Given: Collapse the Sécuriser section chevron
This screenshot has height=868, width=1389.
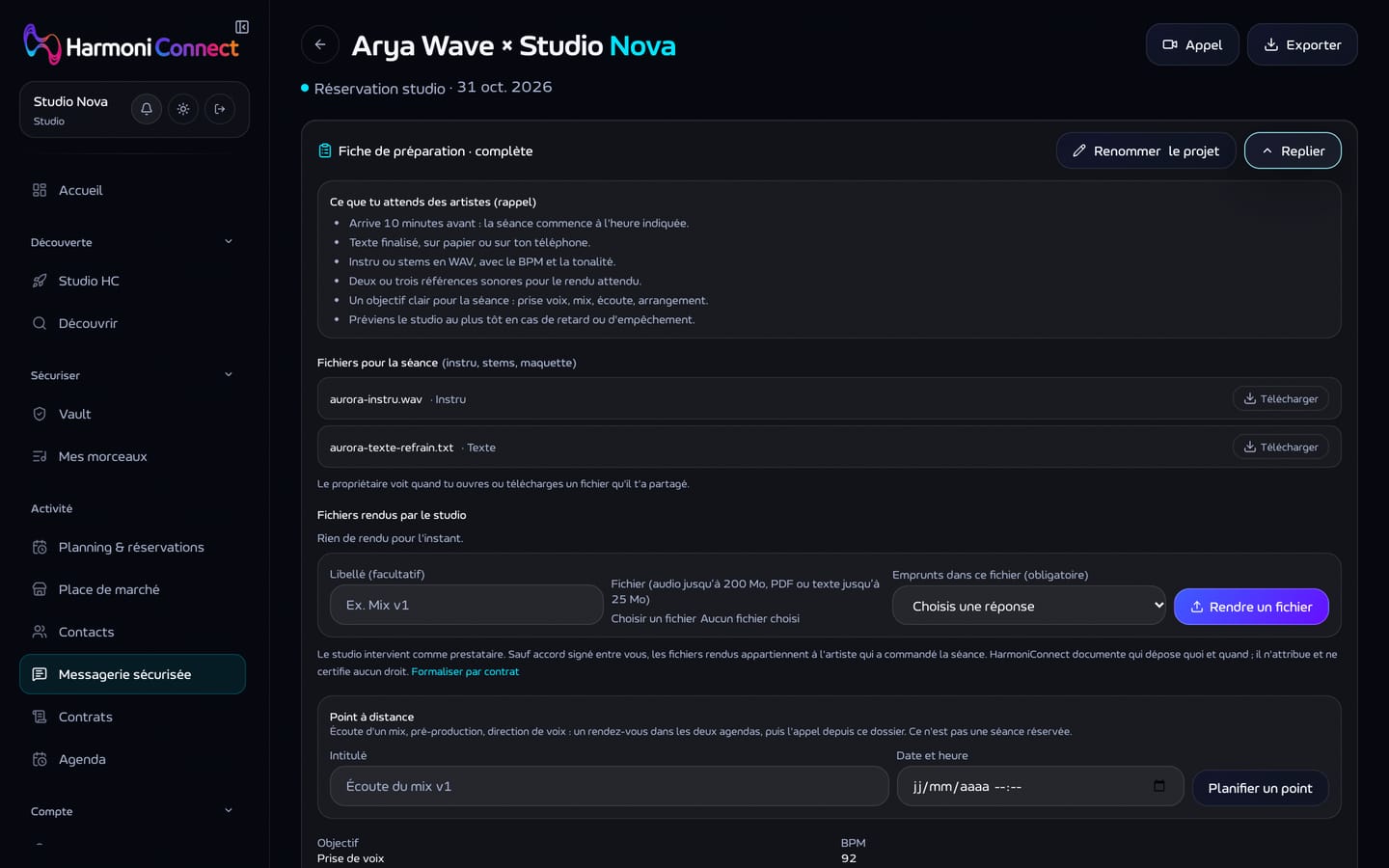Looking at the screenshot, I should pyautogui.click(x=229, y=374).
